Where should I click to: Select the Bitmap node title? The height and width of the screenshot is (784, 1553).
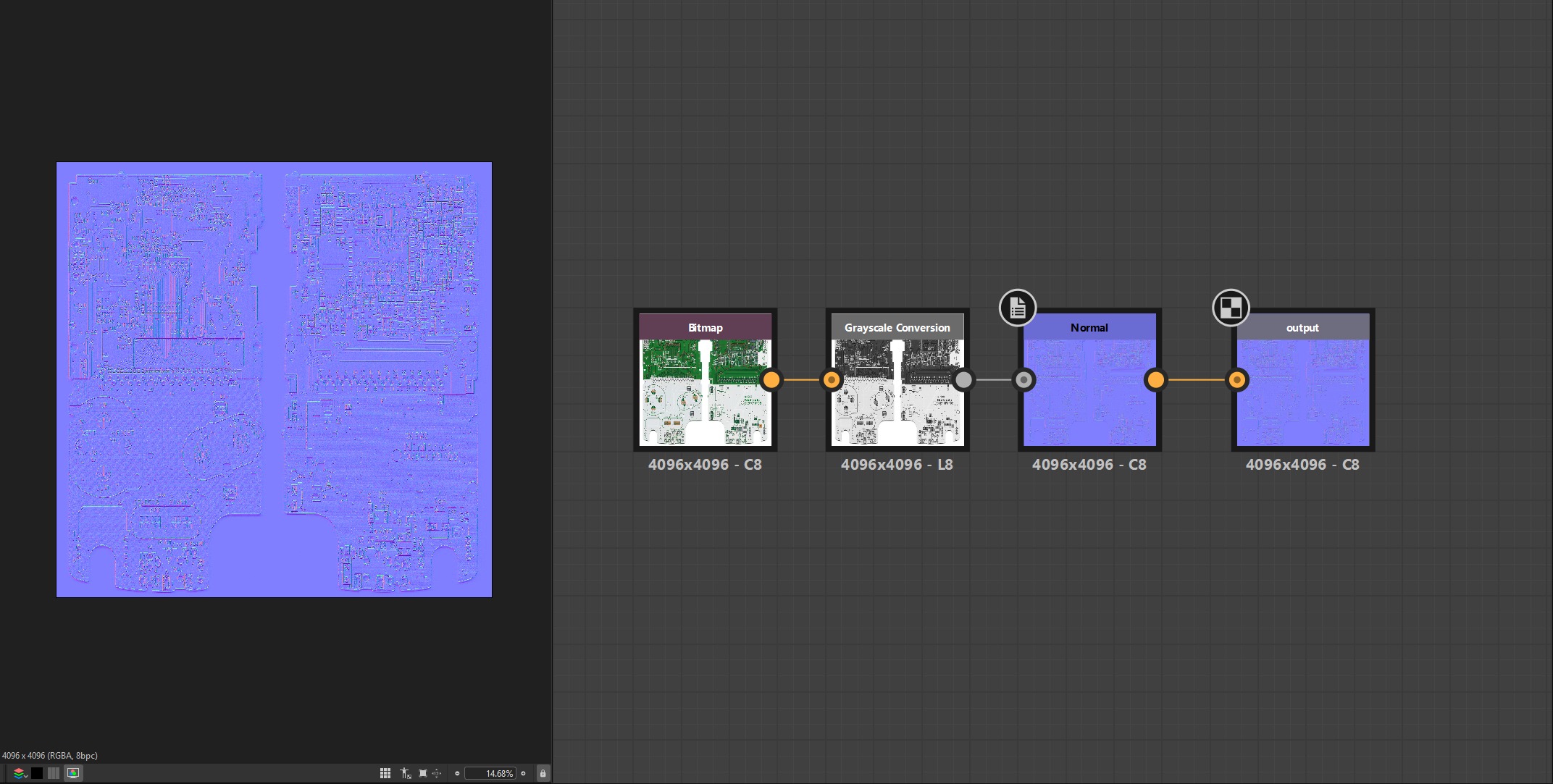(705, 327)
